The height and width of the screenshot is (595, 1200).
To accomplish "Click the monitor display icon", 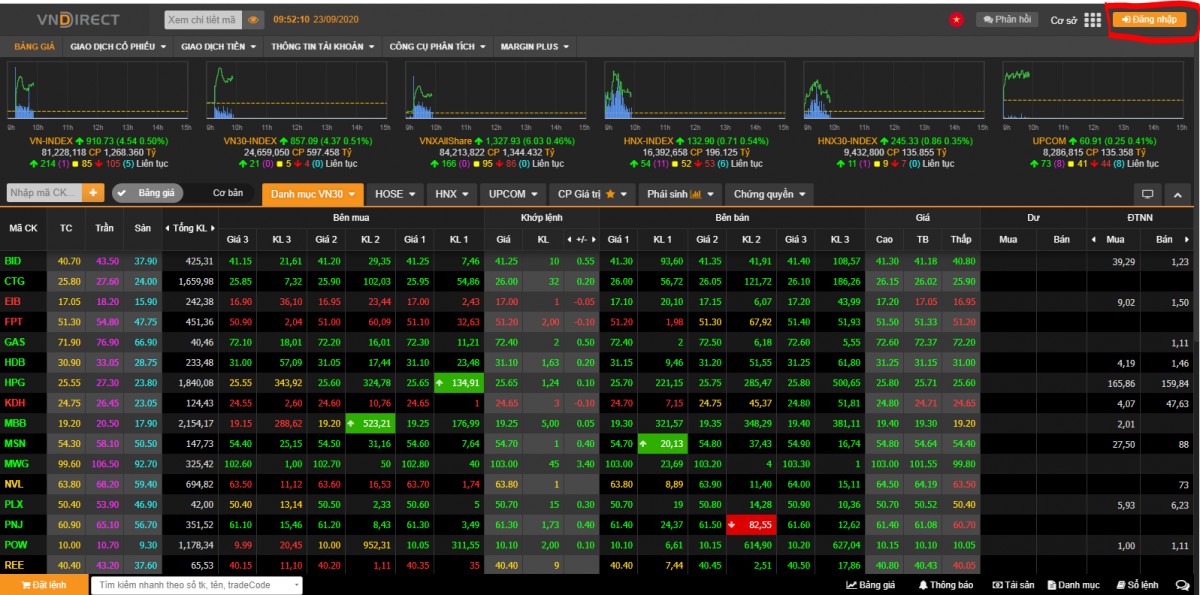I will coord(1147,194).
